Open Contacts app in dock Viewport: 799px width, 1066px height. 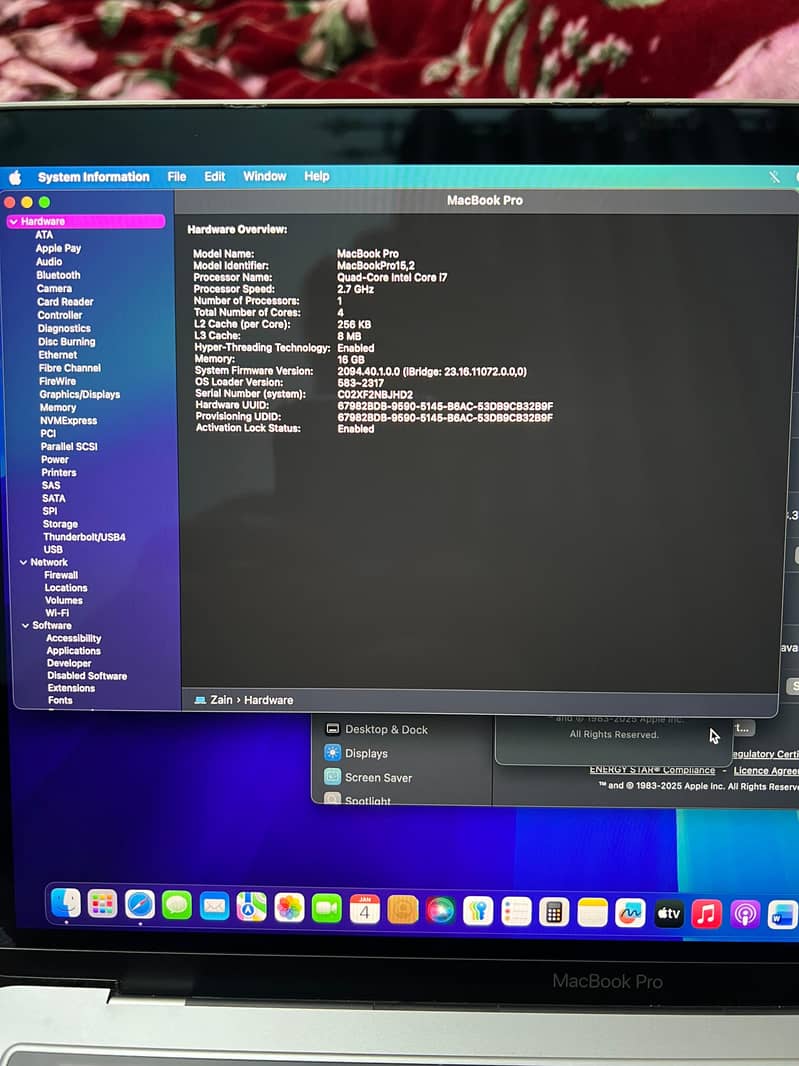click(x=403, y=910)
